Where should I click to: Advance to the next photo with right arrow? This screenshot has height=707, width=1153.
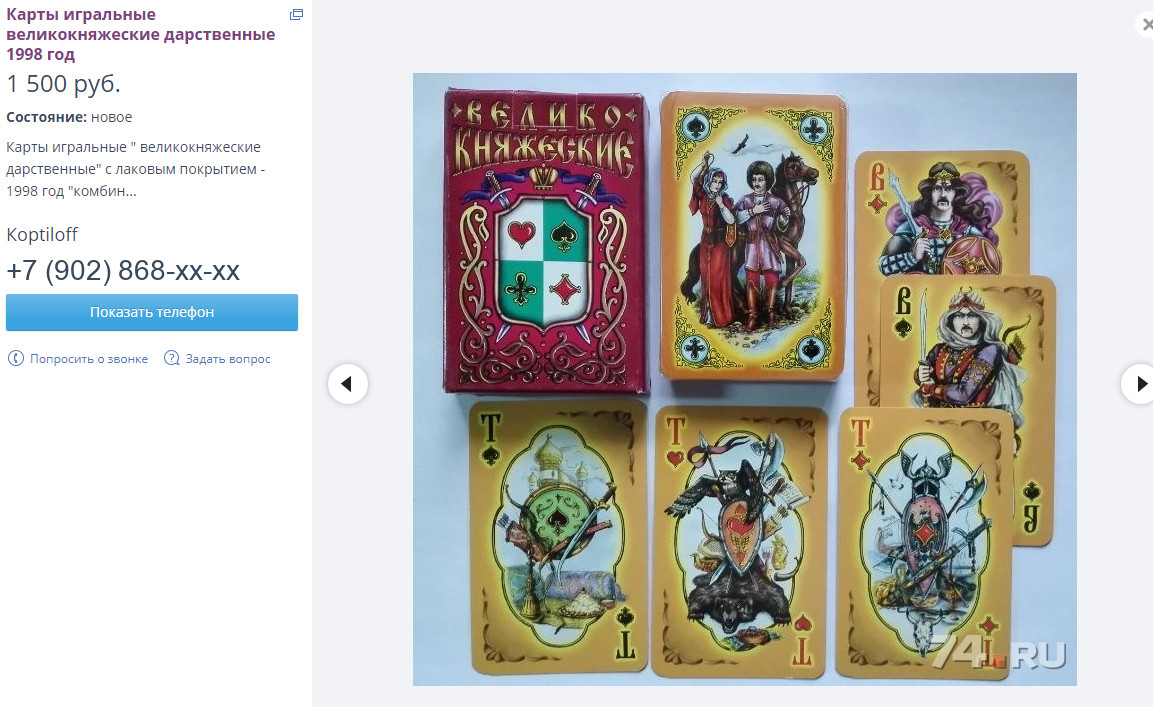(1138, 384)
